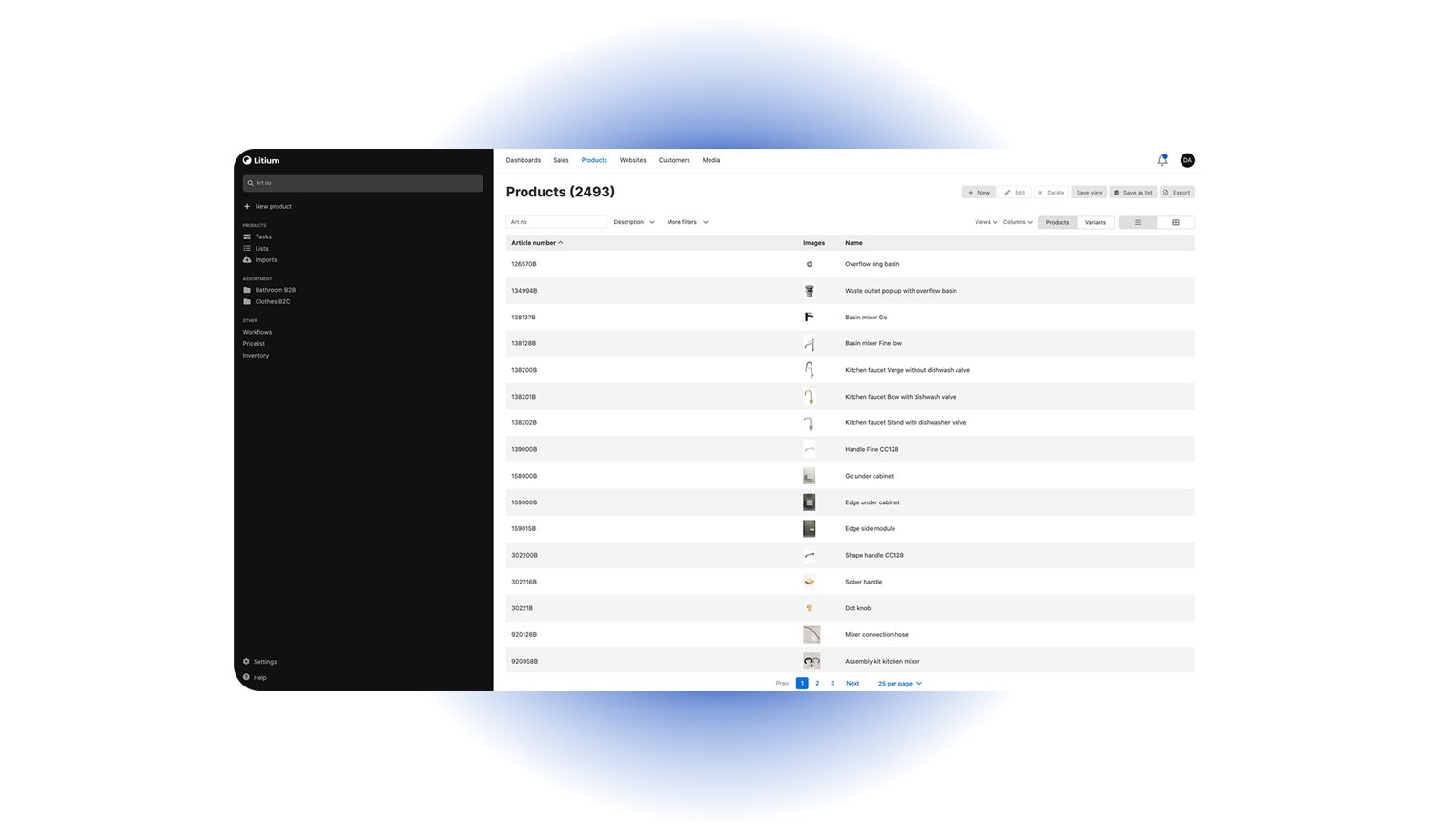Click the Save as list button
This screenshot has width=1439, height=840.
1133,193
